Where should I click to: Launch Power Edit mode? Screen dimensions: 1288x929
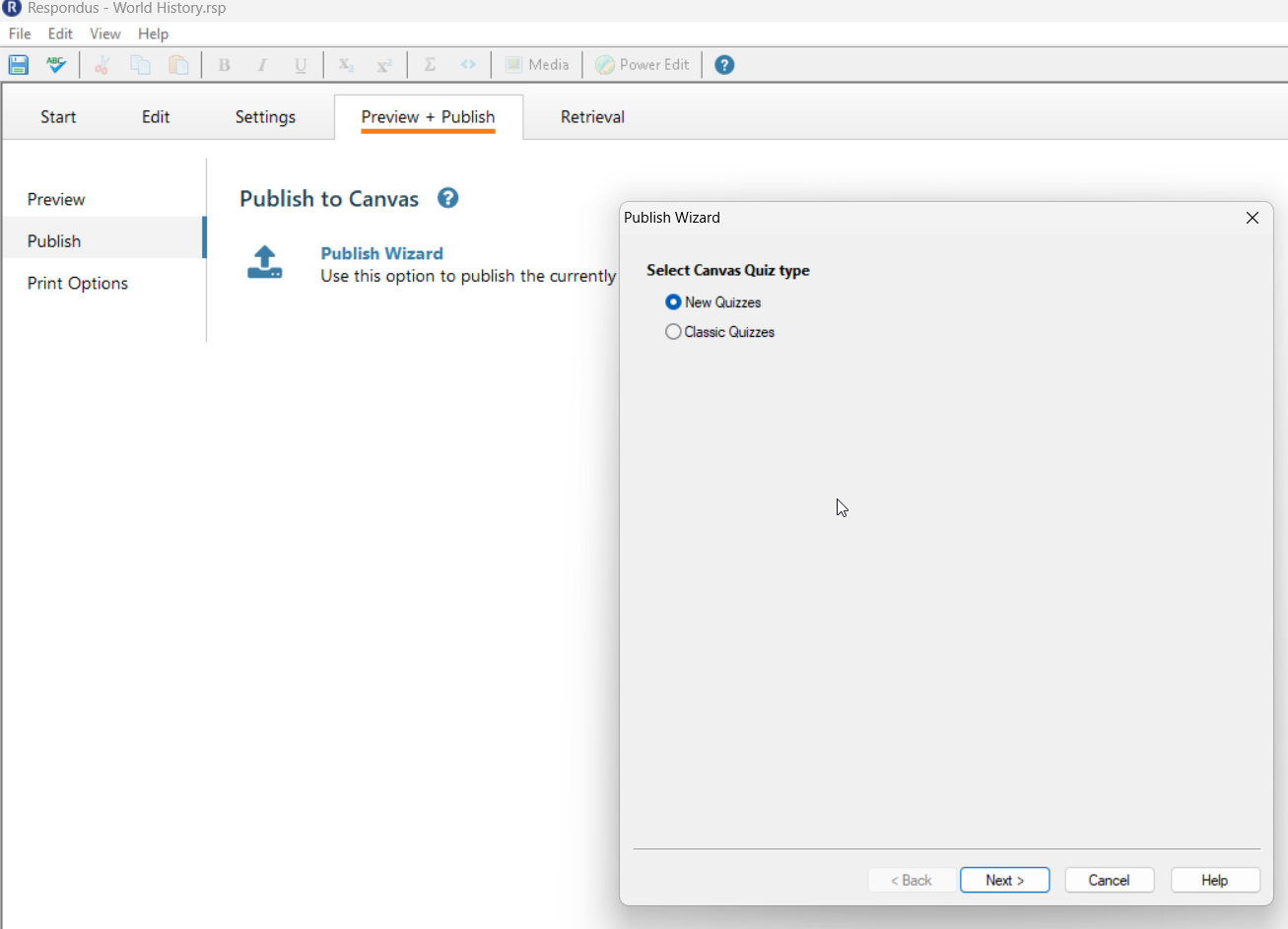[642, 64]
